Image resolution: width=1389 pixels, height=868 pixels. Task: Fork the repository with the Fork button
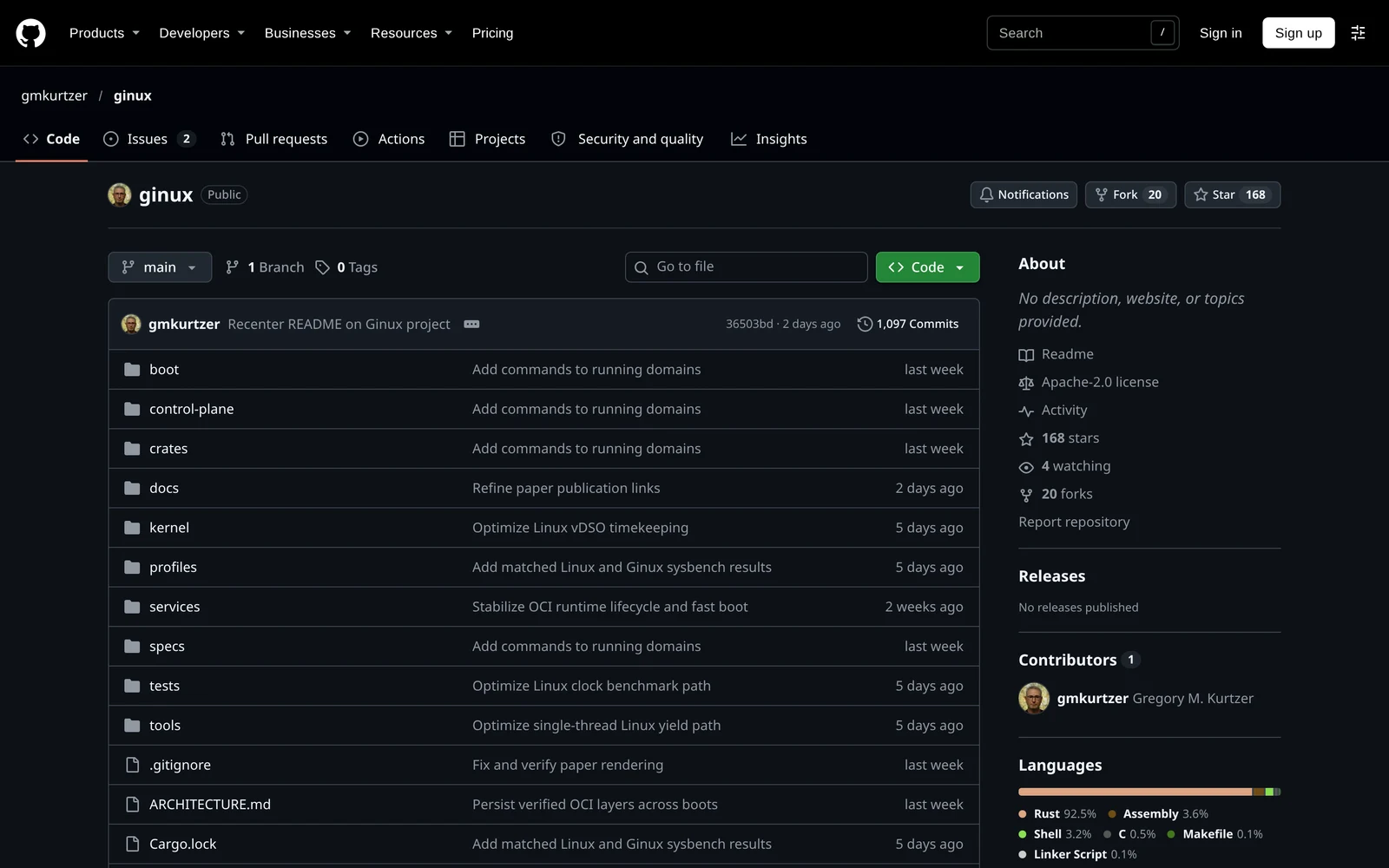[1130, 194]
